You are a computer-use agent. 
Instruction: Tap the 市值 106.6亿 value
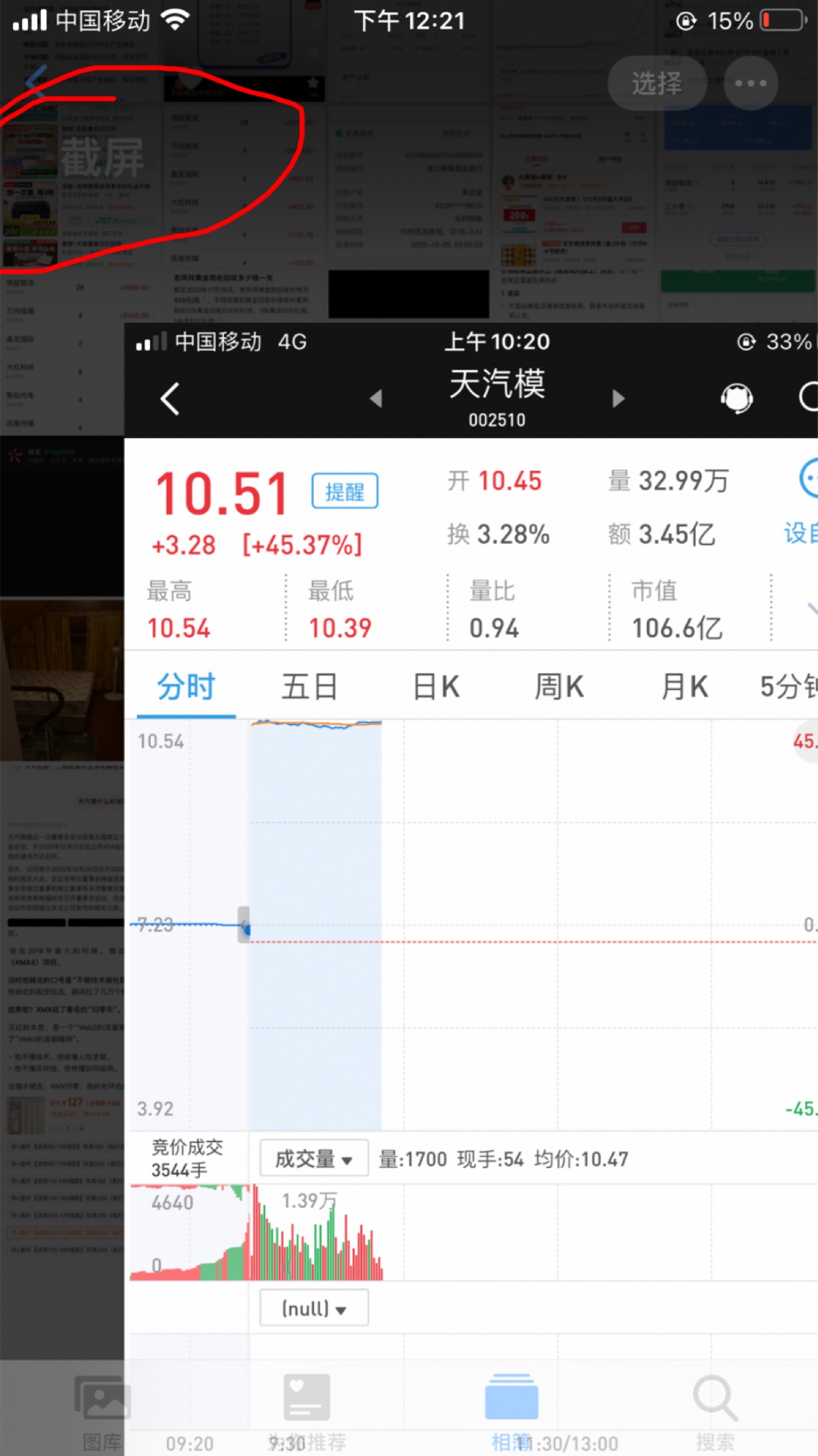677,628
